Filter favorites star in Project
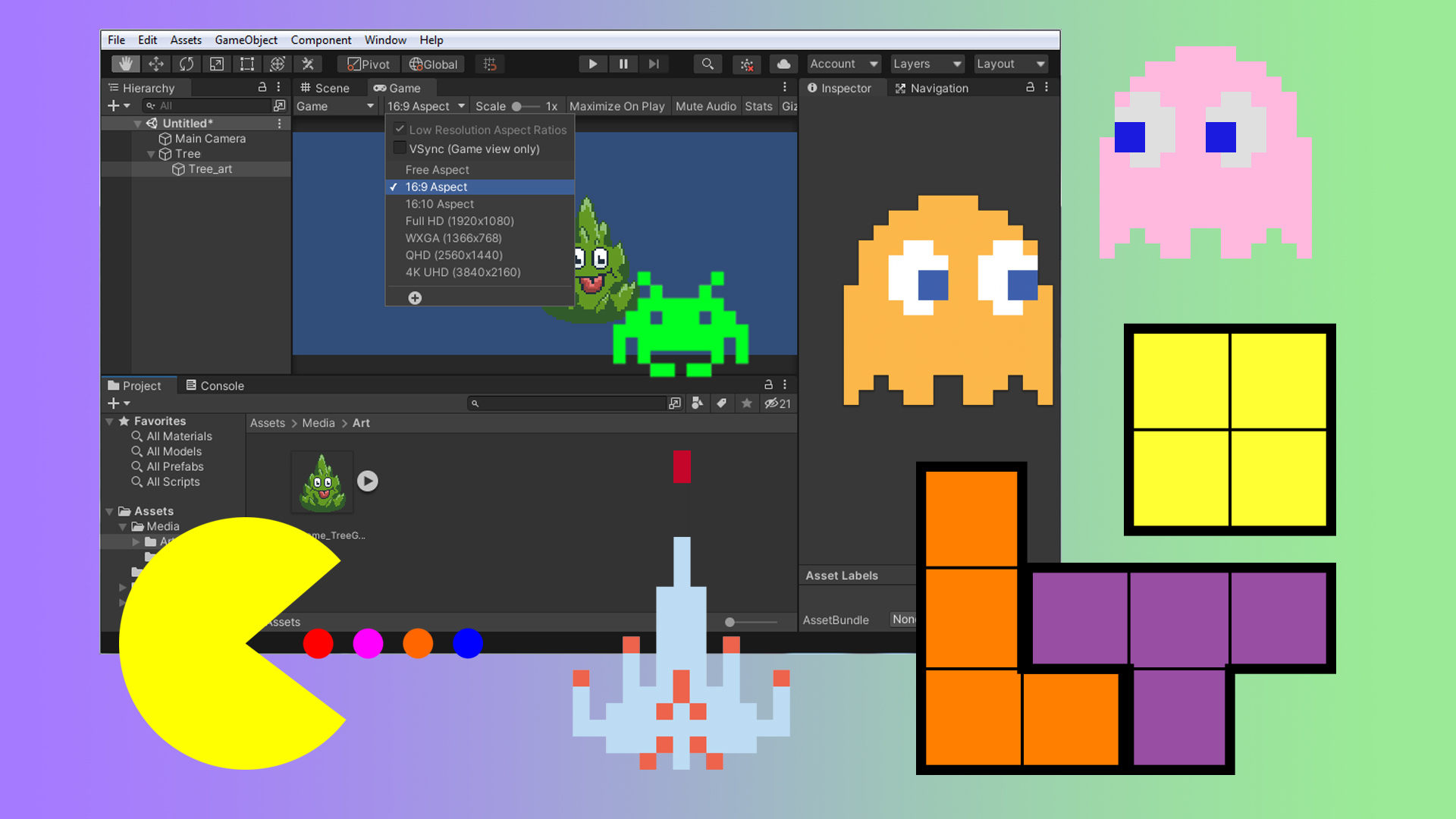 747,403
